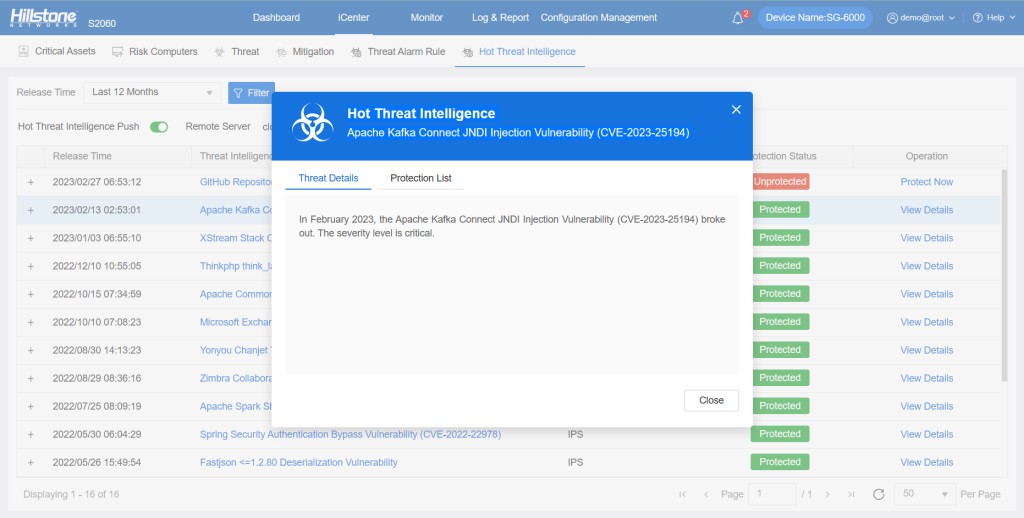Screen dimensions: 1024x518
Task: Click the Risk Computers monitor icon
Action: click(x=118, y=52)
